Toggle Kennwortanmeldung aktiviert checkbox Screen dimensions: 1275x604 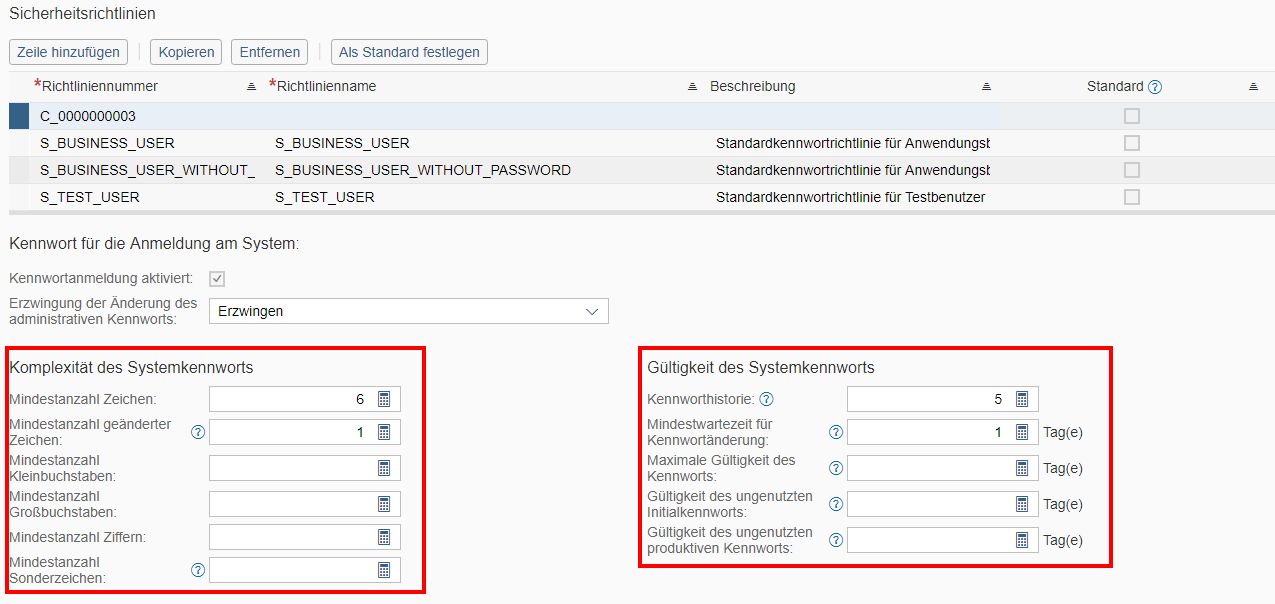coord(217,278)
